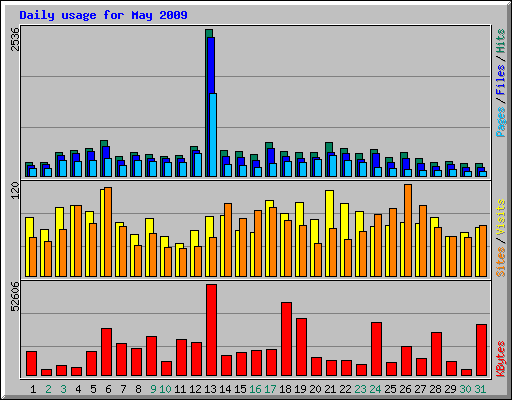
Task: Click the day 22 axis label
Action: pyautogui.click(x=345, y=389)
